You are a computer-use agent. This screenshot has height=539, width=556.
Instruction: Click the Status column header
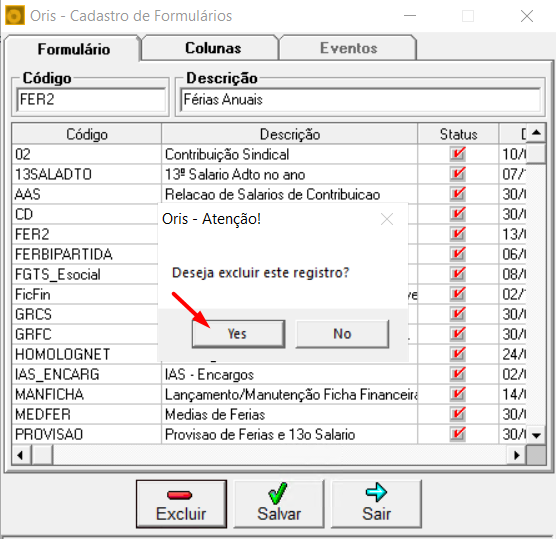tap(458, 134)
